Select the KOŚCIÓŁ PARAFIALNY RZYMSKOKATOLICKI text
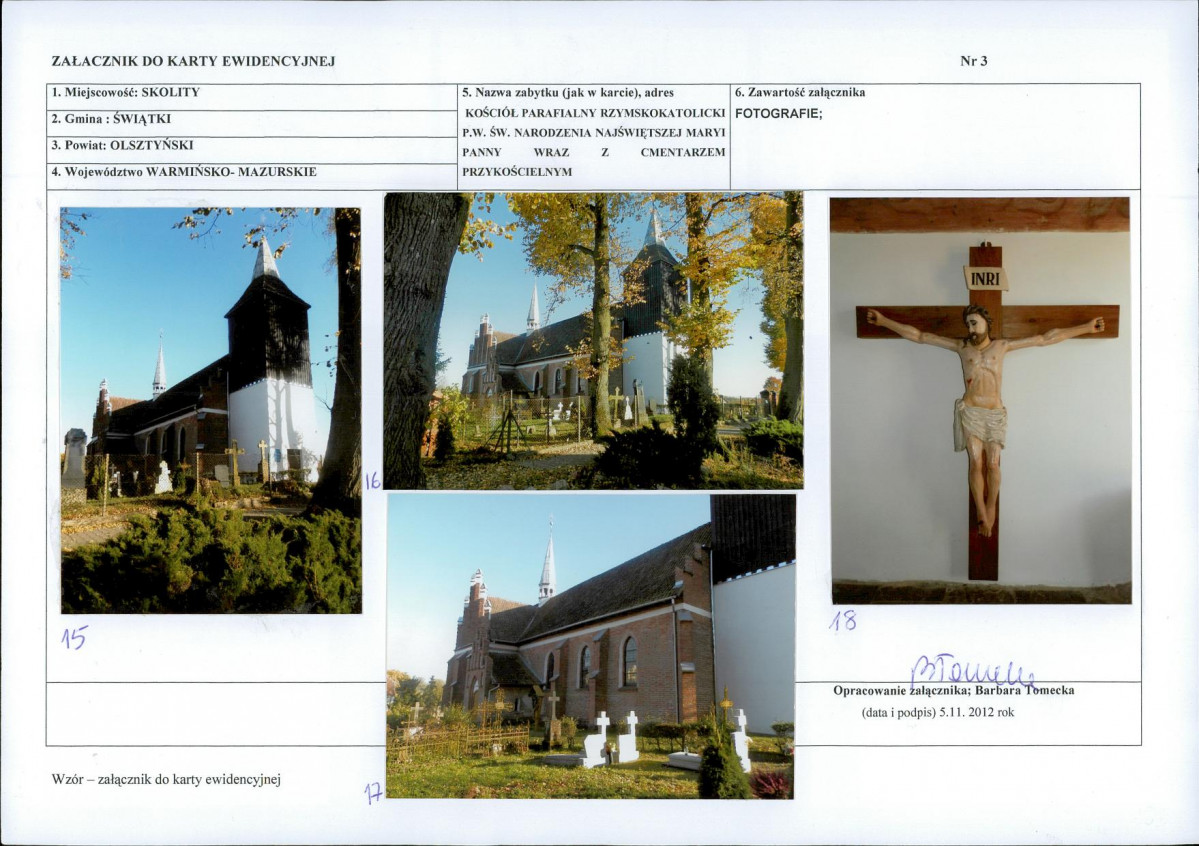1199x846 pixels. [595, 112]
